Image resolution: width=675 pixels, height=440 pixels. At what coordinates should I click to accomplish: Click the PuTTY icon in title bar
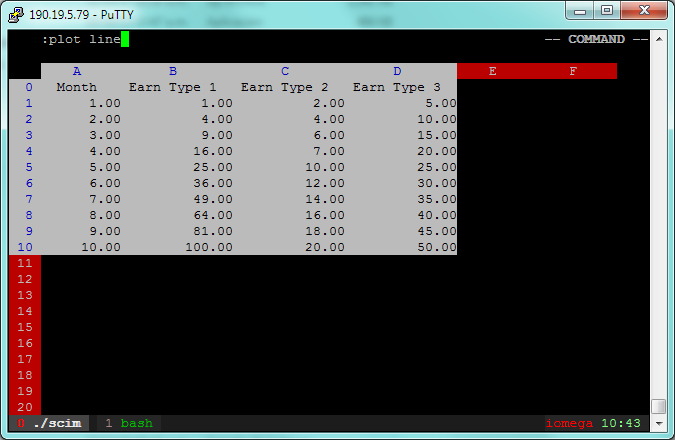coord(16,14)
